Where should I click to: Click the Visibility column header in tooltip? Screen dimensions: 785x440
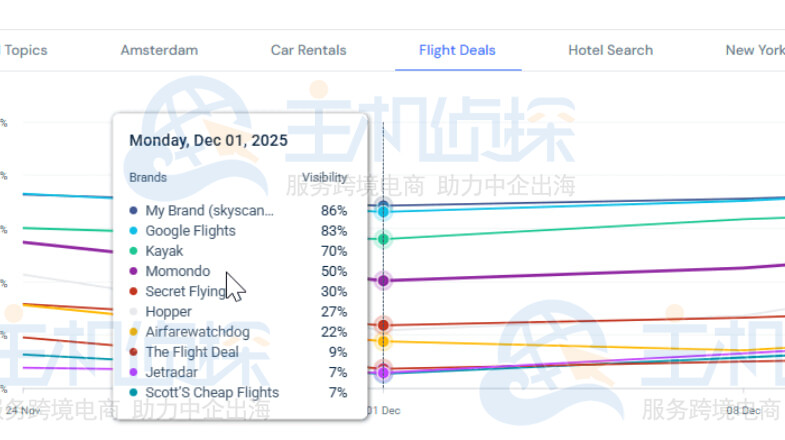coord(325,178)
